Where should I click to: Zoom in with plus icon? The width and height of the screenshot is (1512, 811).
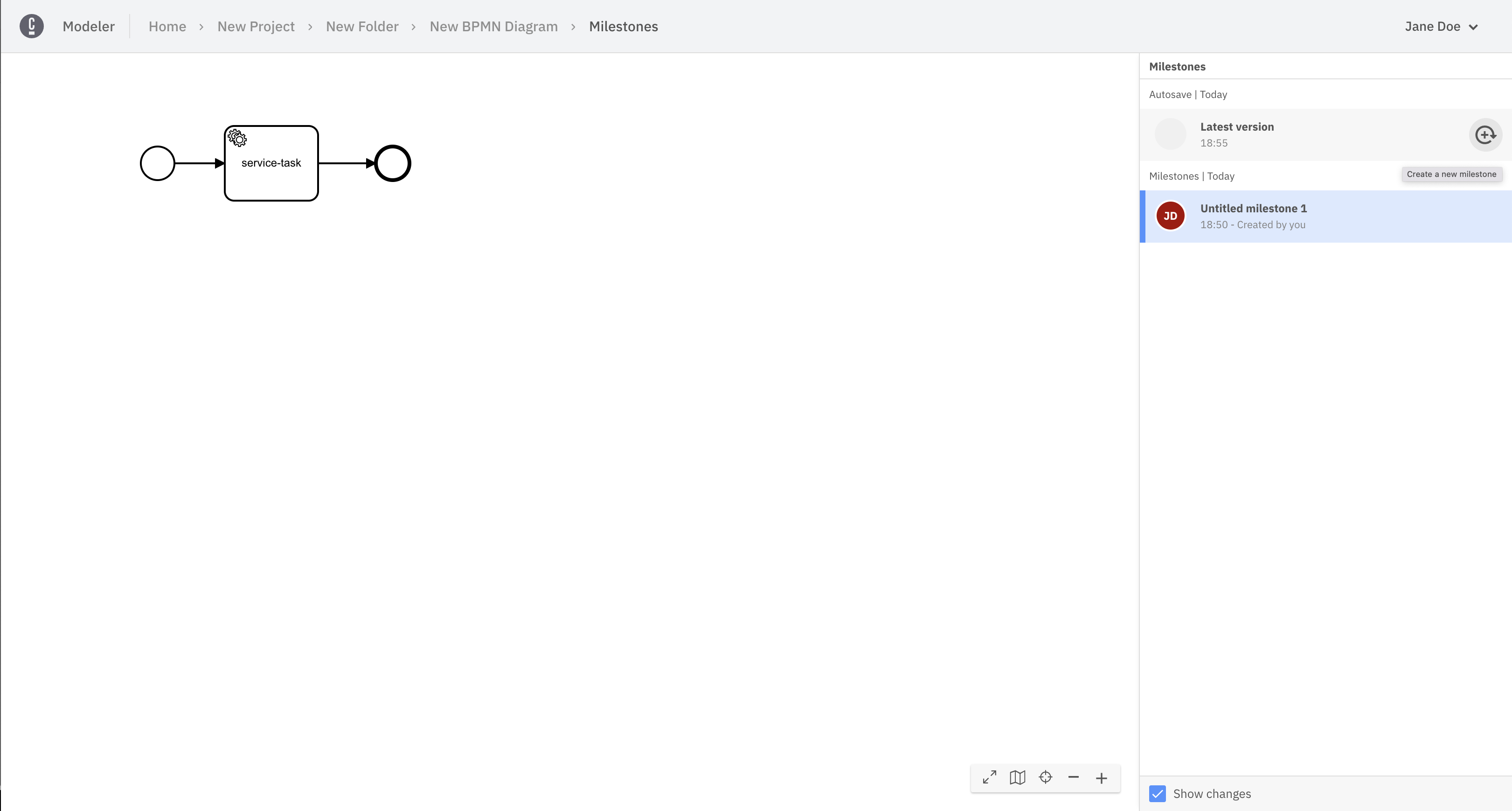pos(1101,778)
